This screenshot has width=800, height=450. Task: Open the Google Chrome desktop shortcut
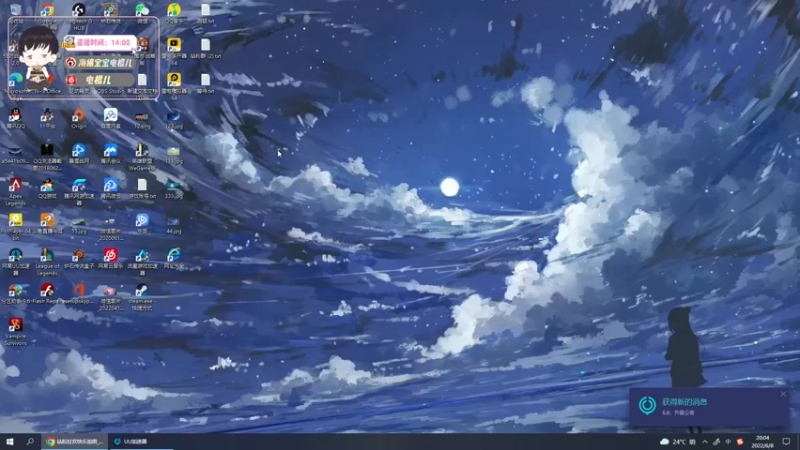[x=47, y=10]
